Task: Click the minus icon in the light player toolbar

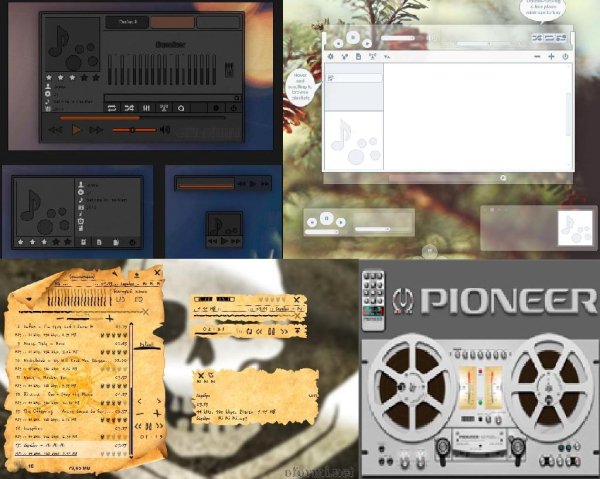Action: pos(537,57)
